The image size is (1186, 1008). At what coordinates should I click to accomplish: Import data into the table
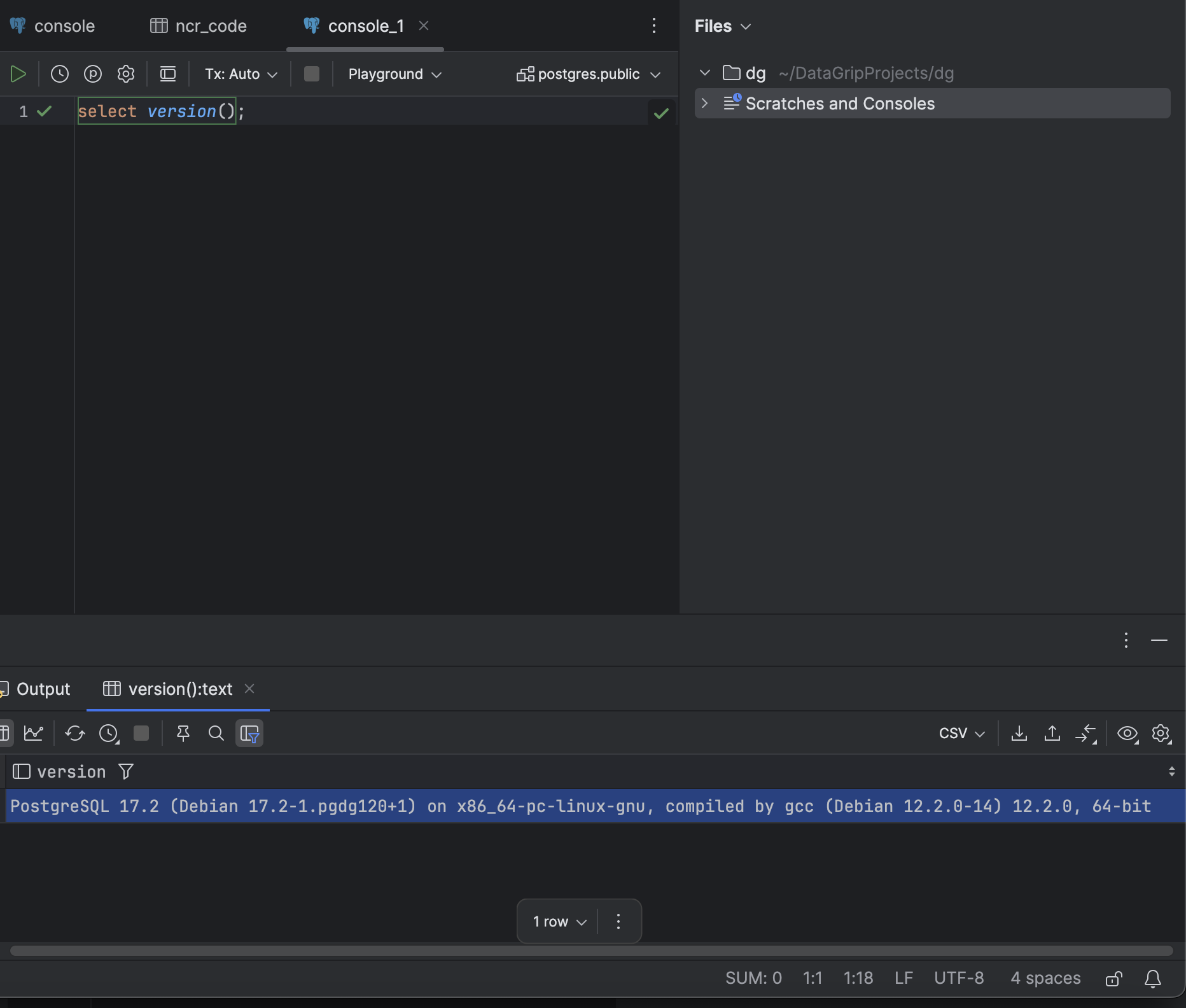1052,733
